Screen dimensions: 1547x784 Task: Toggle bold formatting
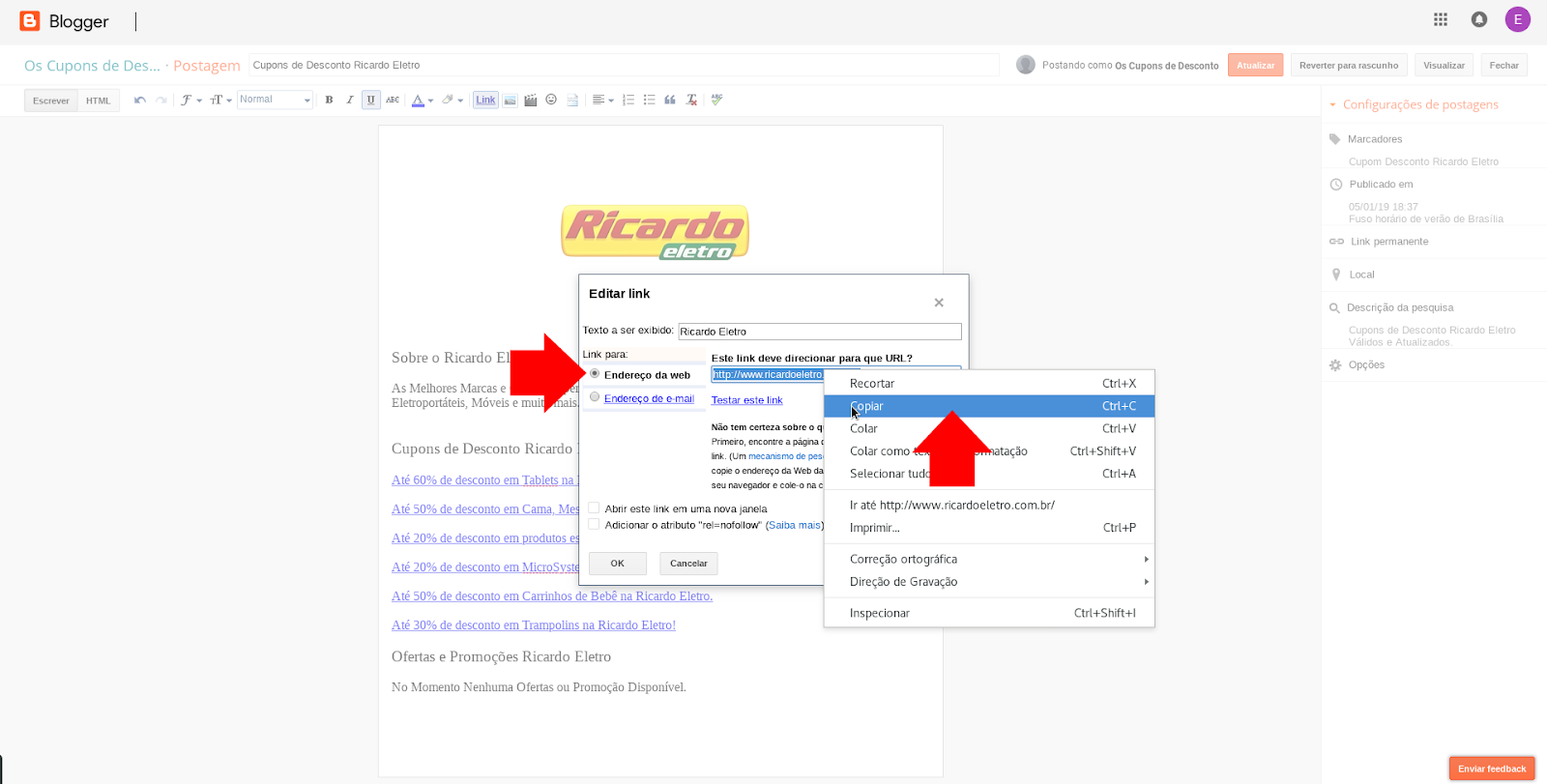click(x=329, y=100)
